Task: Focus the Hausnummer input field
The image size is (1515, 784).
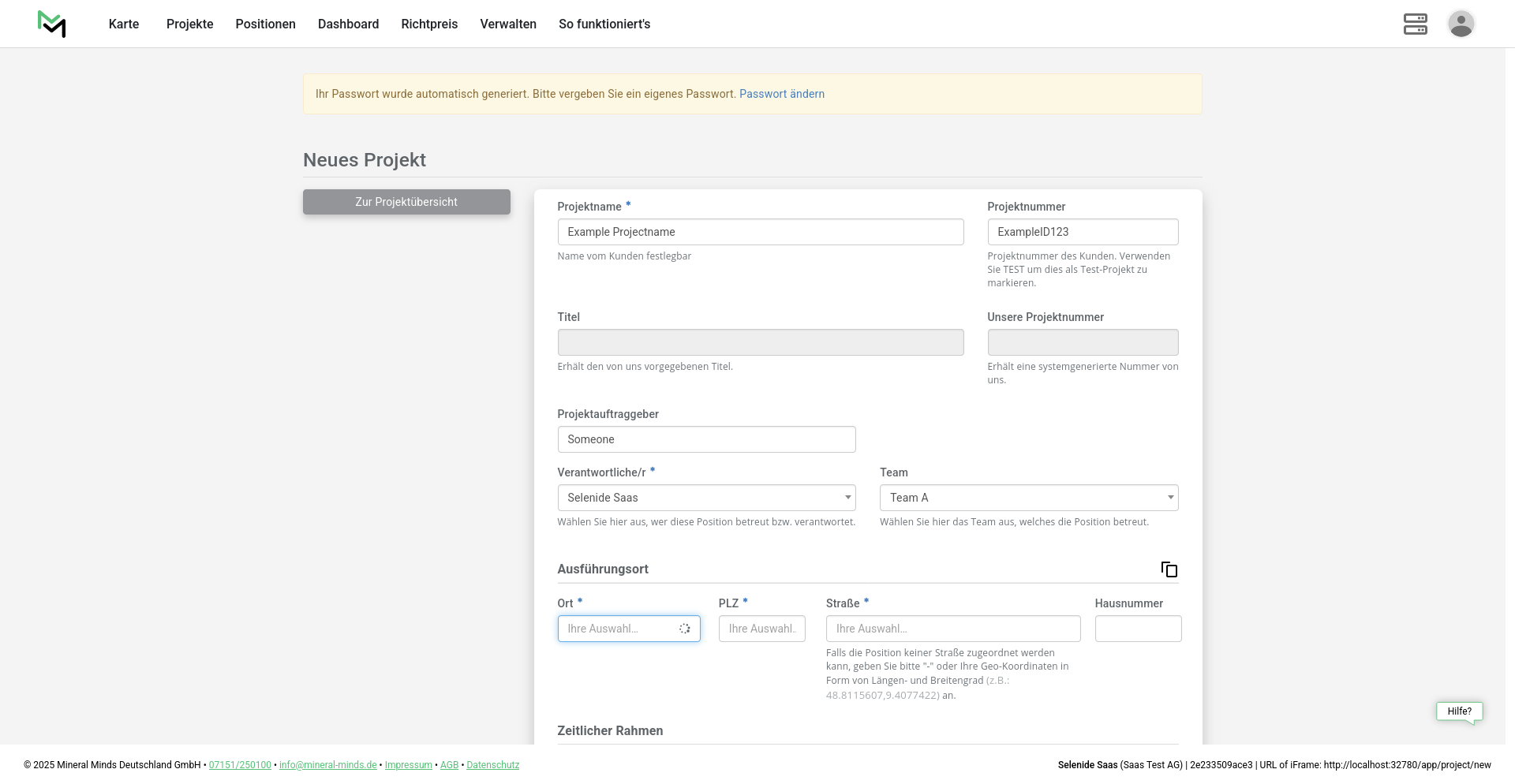Action: pos(1137,629)
